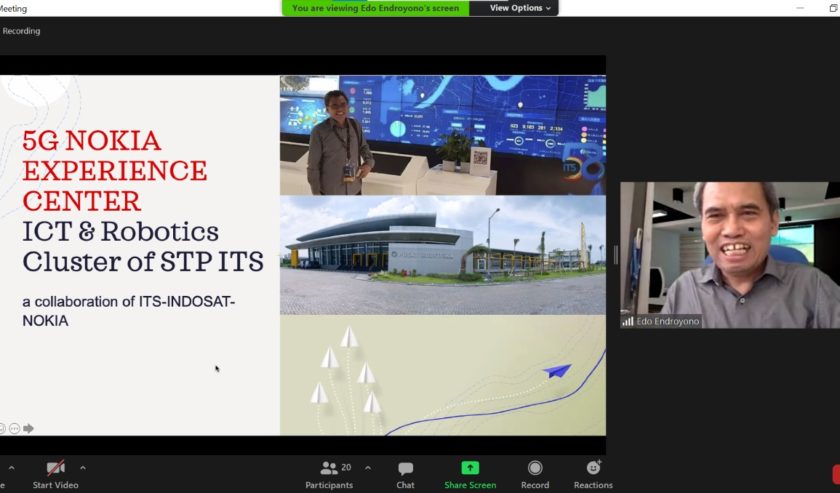The height and width of the screenshot is (493, 840).
Task: Click the green Share Screen button
Action: coord(470,474)
